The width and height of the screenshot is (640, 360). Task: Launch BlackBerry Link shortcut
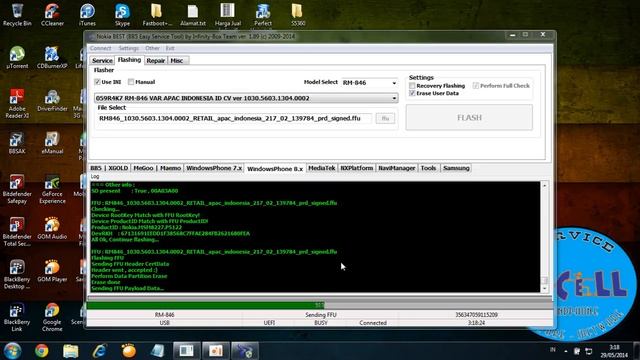point(17,317)
